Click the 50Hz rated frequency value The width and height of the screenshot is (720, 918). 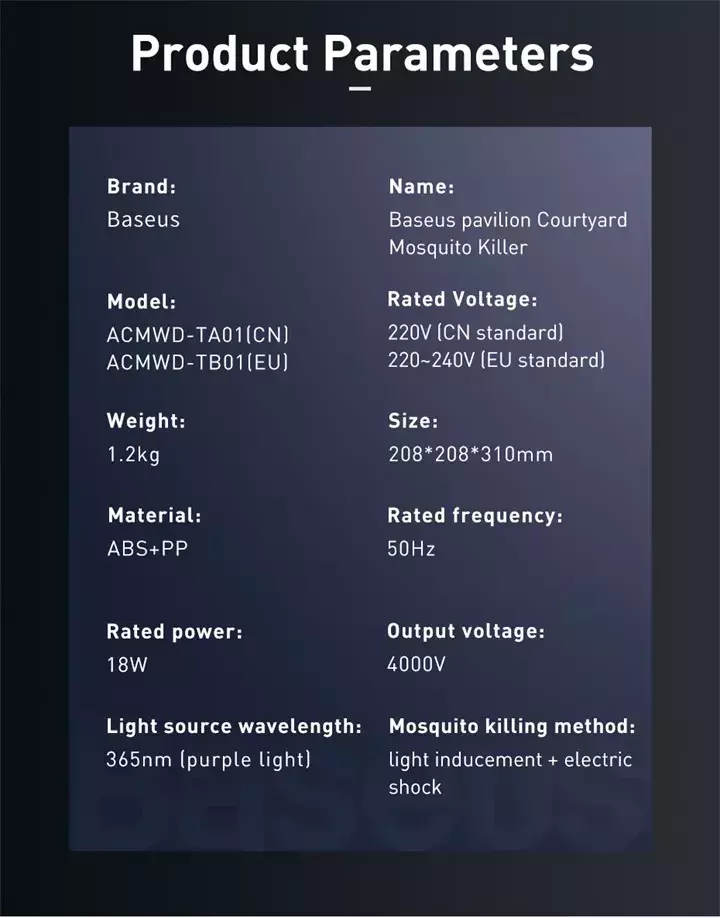click(411, 549)
